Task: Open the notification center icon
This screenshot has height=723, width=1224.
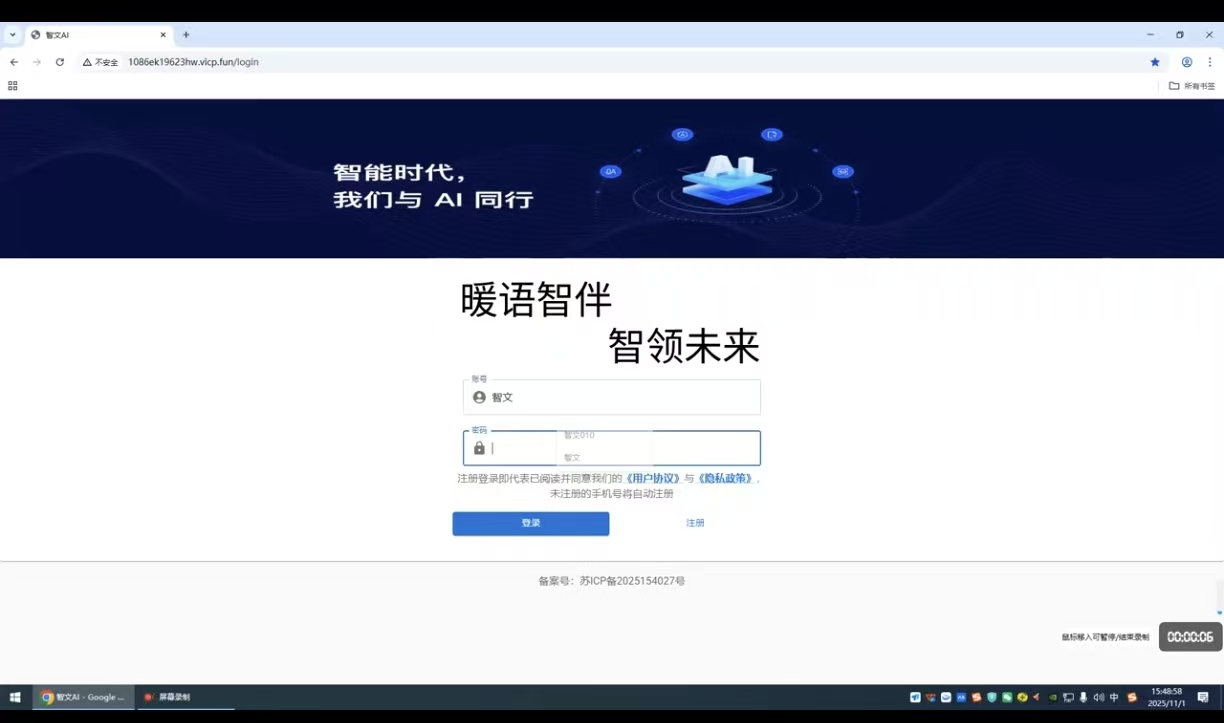Action: (1203, 697)
